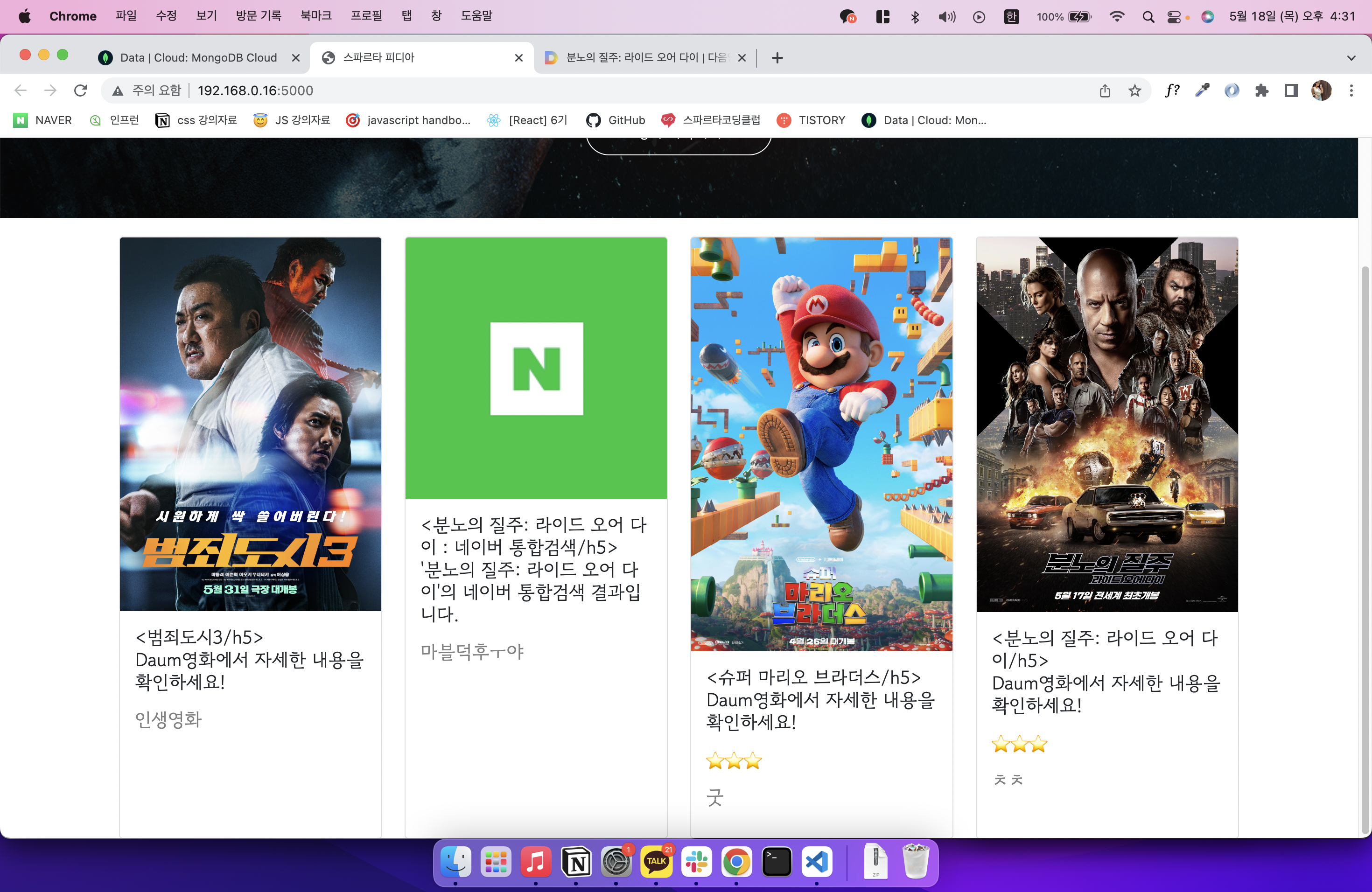Open the javascript handbook bookmark

tap(408, 120)
